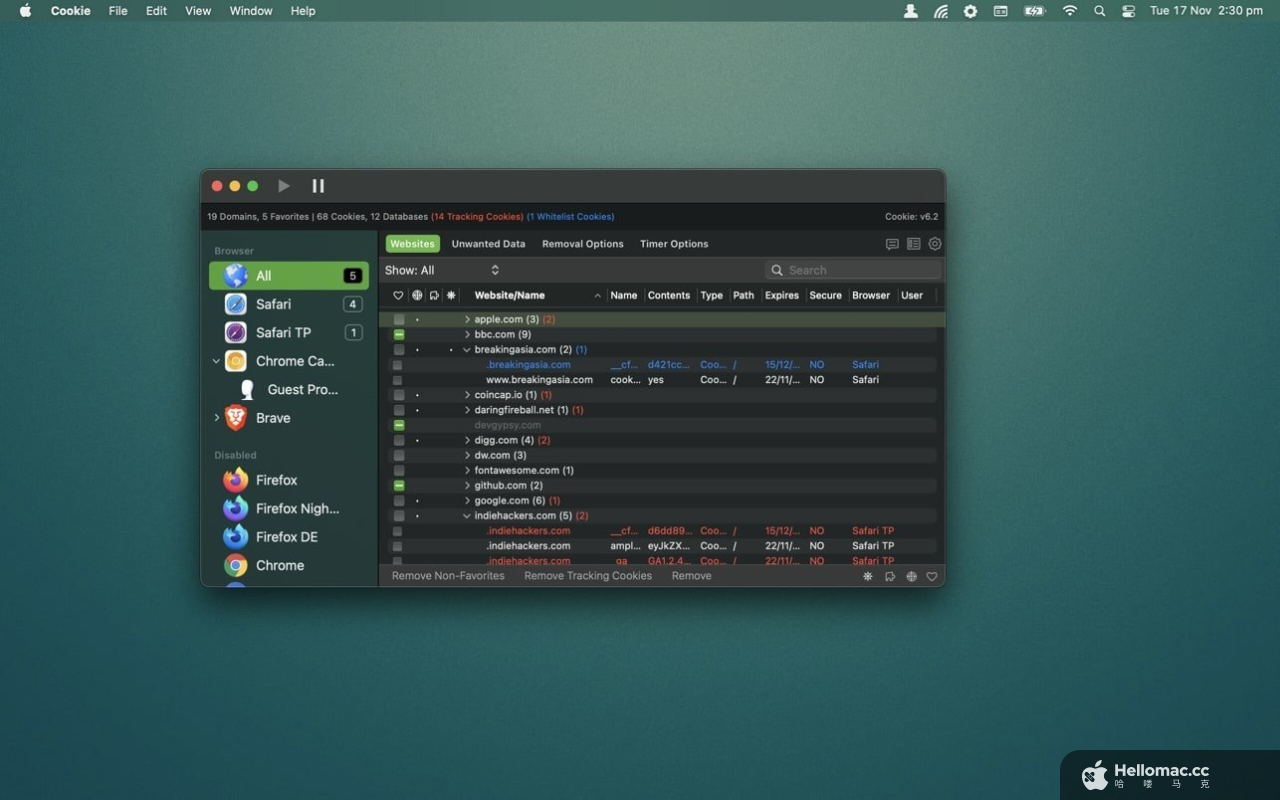
Task: Click the play button in the title bar
Action: click(x=284, y=186)
